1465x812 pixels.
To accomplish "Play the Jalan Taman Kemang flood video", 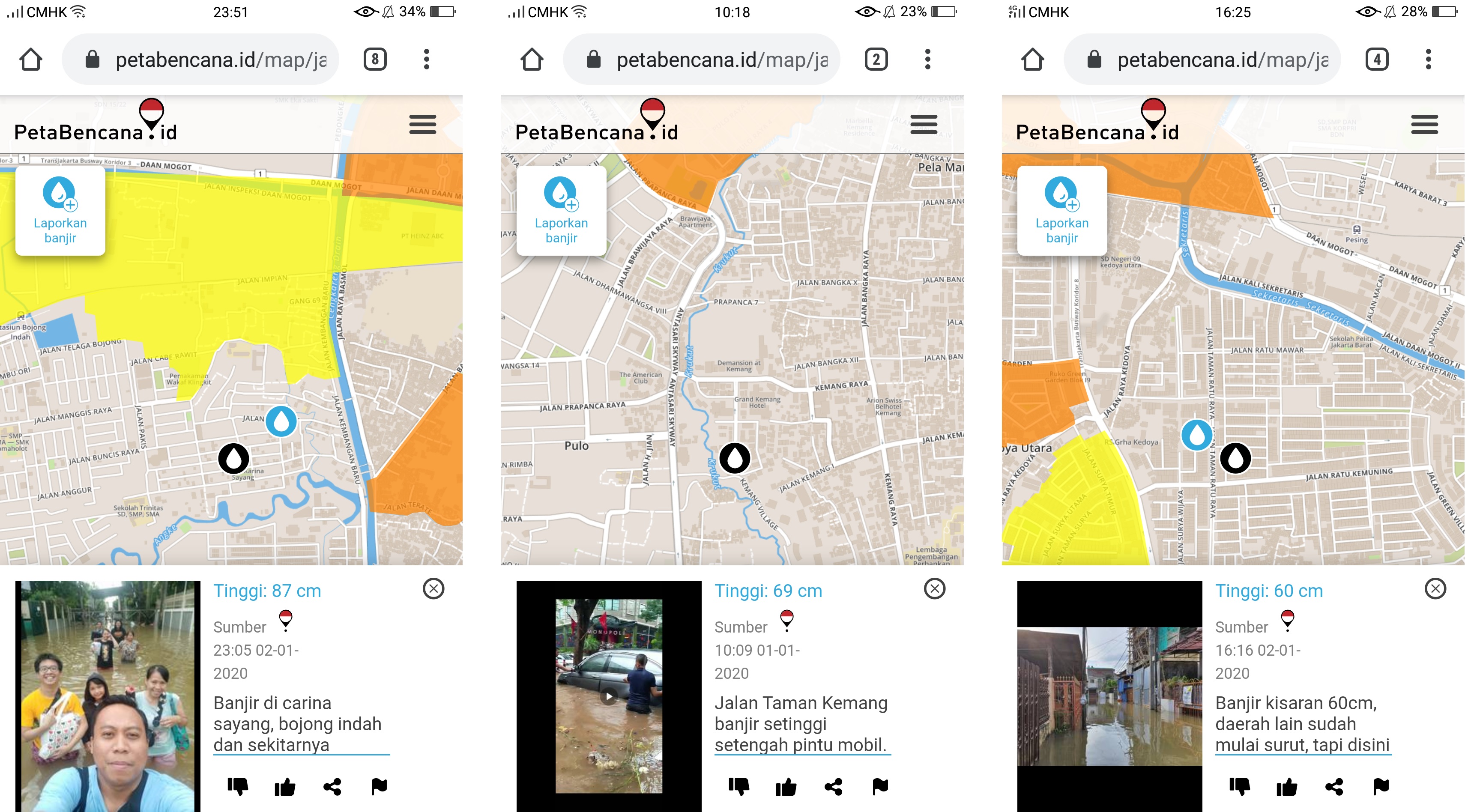I will point(609,696).
